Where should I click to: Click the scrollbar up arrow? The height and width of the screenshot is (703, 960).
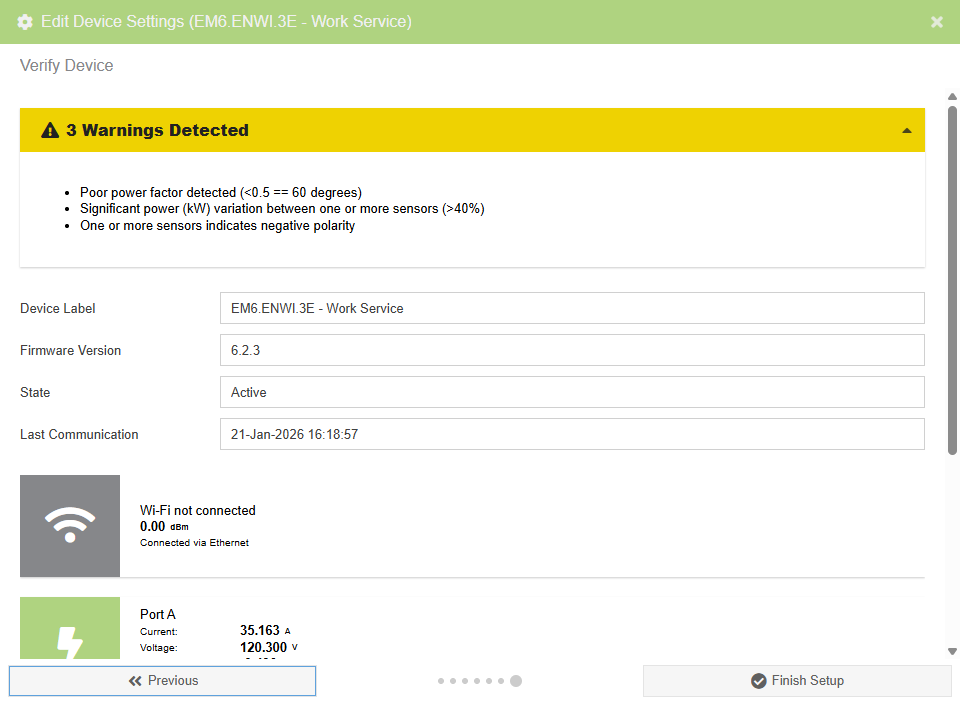pos(952,96)
